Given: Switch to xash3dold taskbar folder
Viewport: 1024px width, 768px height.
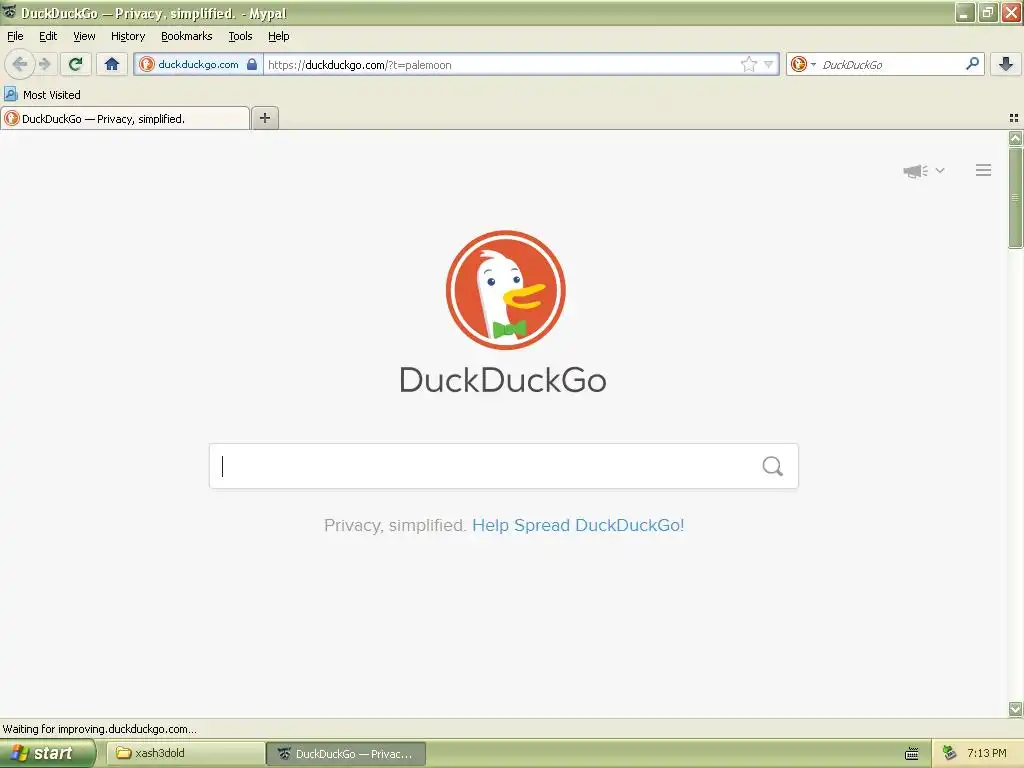Looking at the screenshot, I should point(185,754).
